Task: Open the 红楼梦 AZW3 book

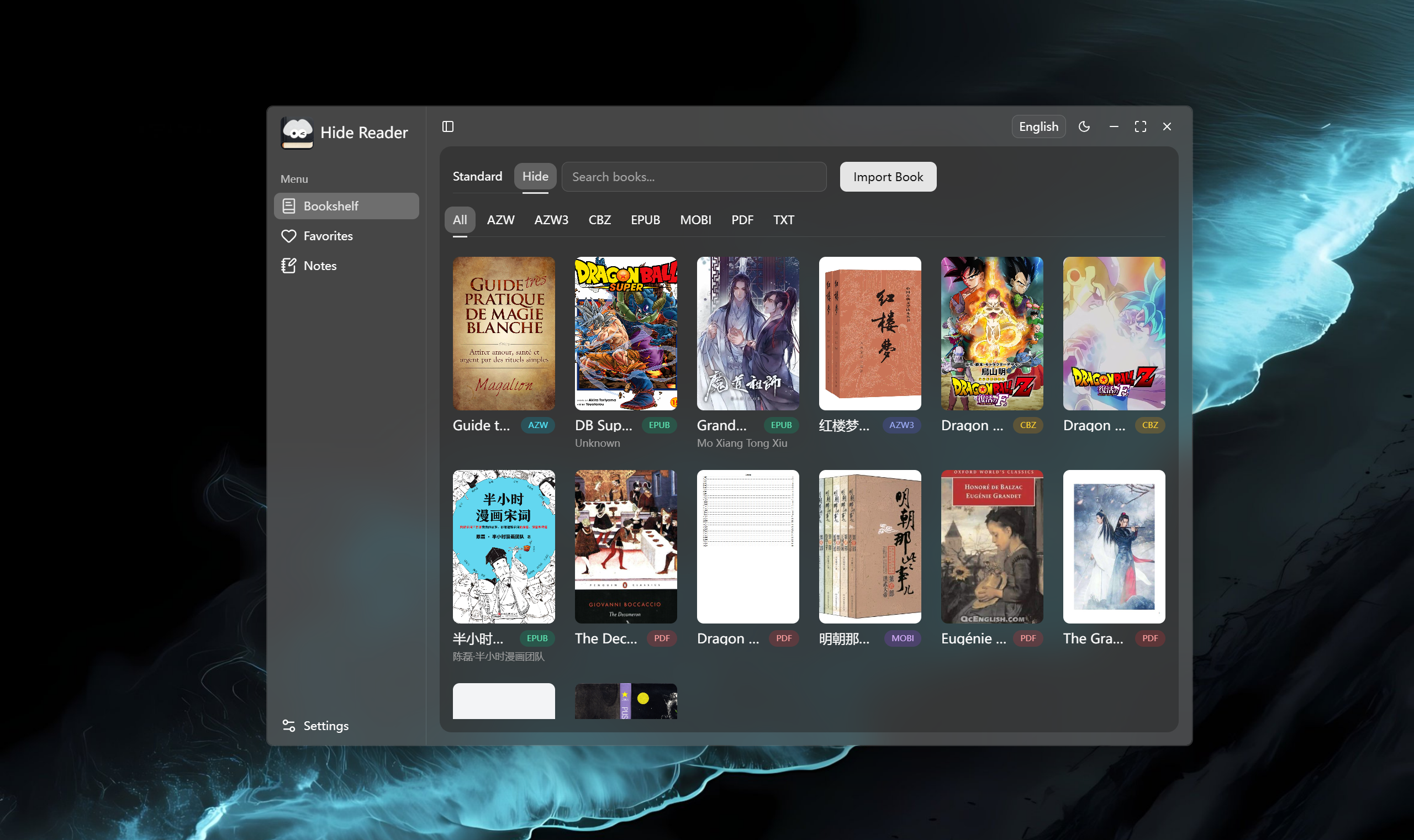Action: coord(869,334)
